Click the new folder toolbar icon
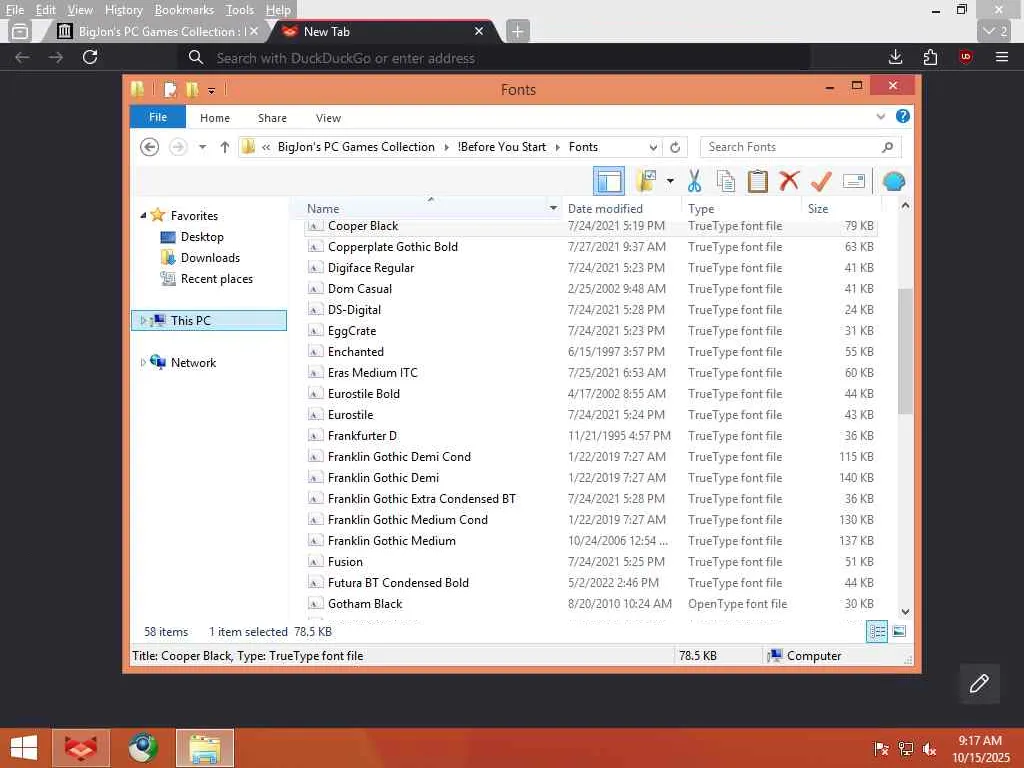Screen dimensions: 1024x768 tap(646, 181)
